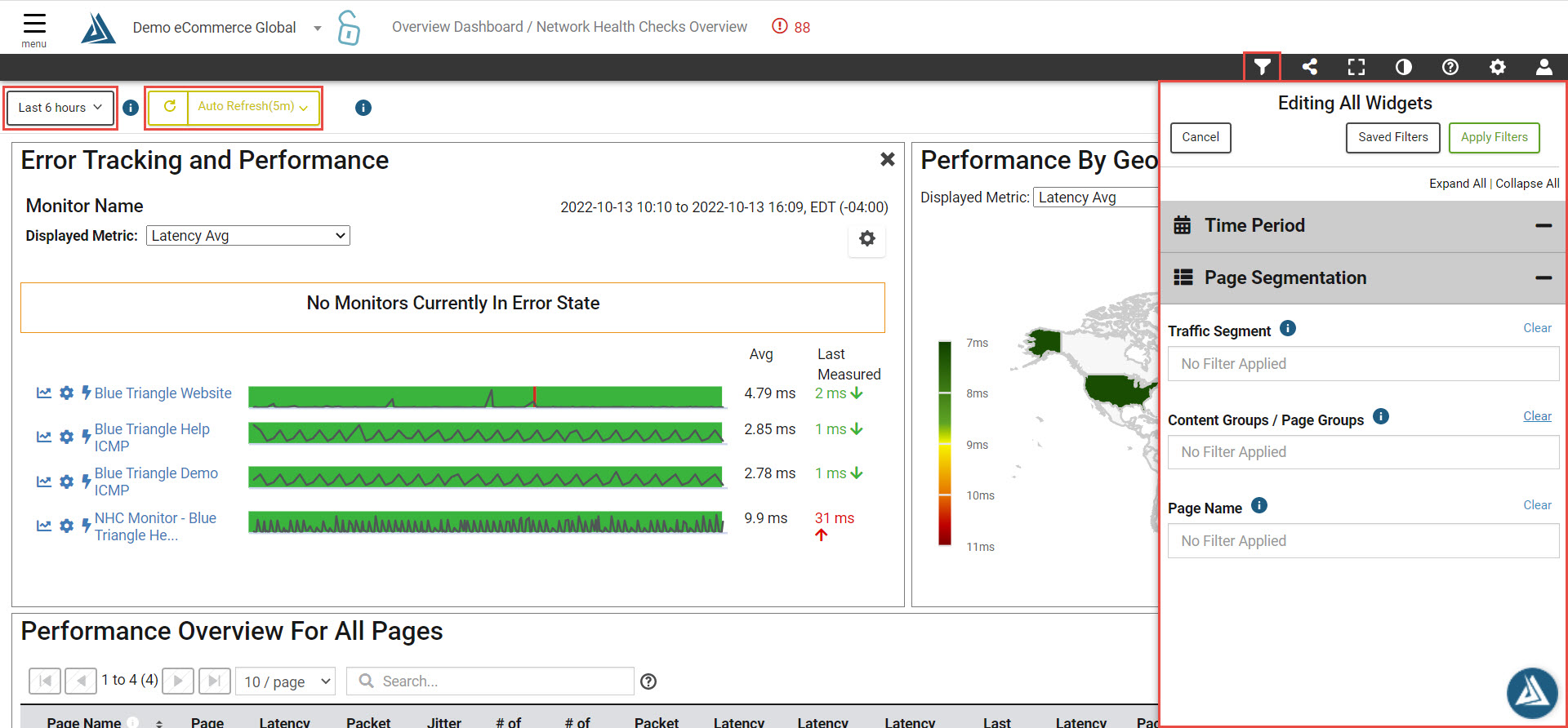Click the NHC Monitor sparkline chart
This screenshot has width=1568, height=728.
pyautogui.click(x=486, y=523)
